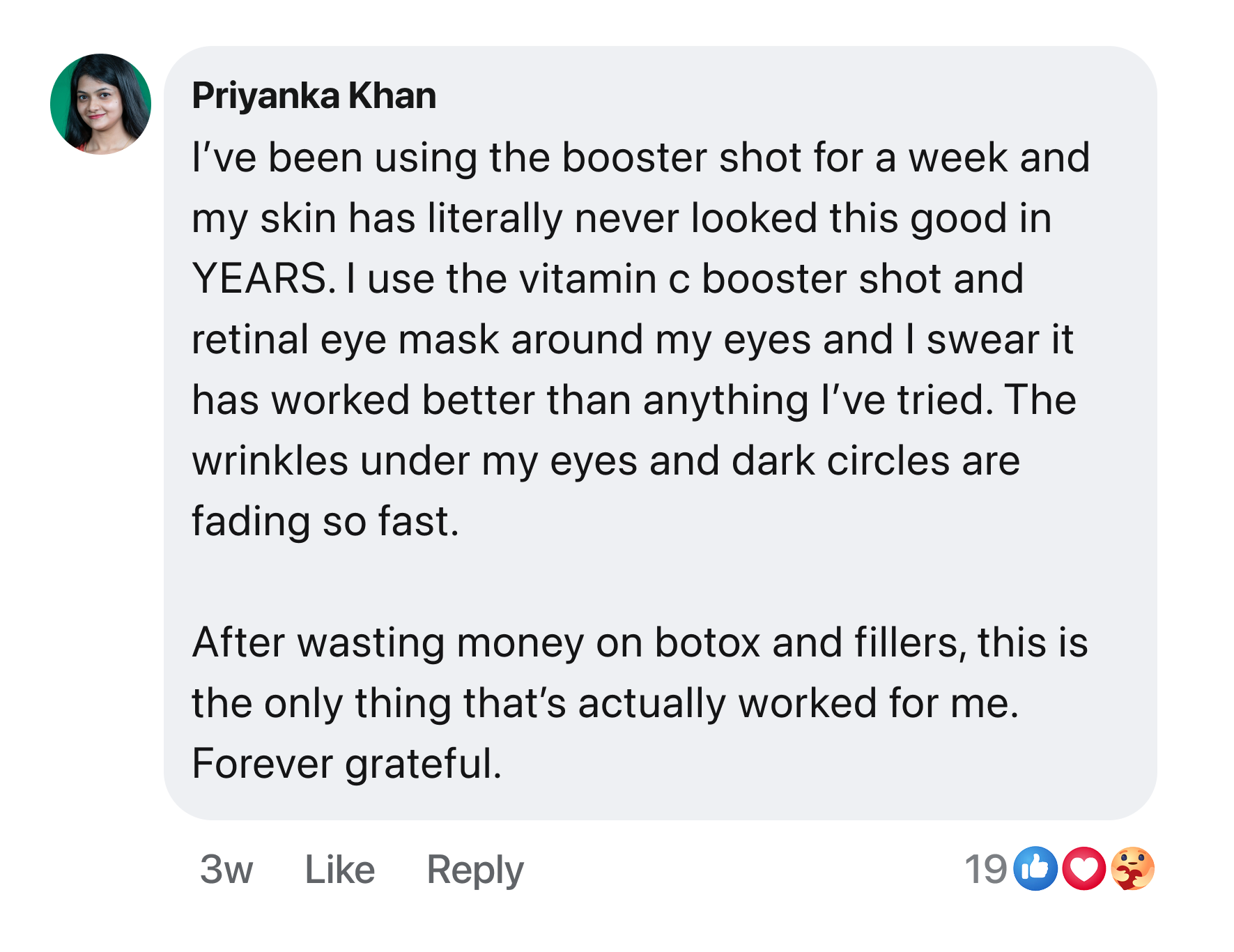Click the 'wrinkles under my eyes' line

[x=606, y=461]
